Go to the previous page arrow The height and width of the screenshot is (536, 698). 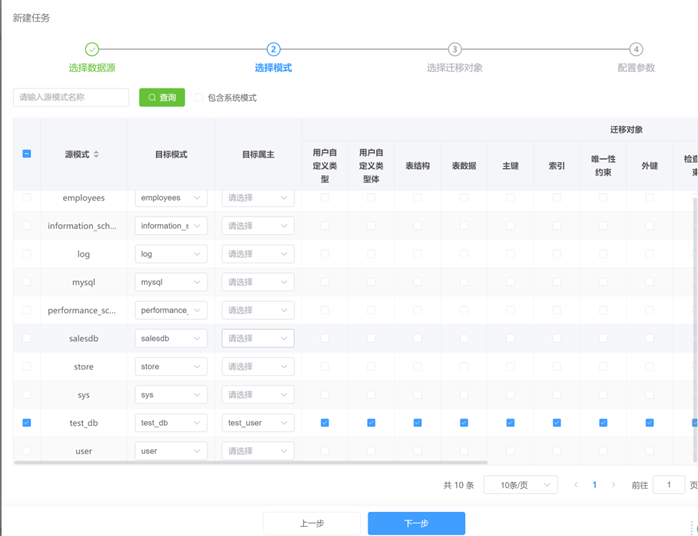(x=576, y=485)
